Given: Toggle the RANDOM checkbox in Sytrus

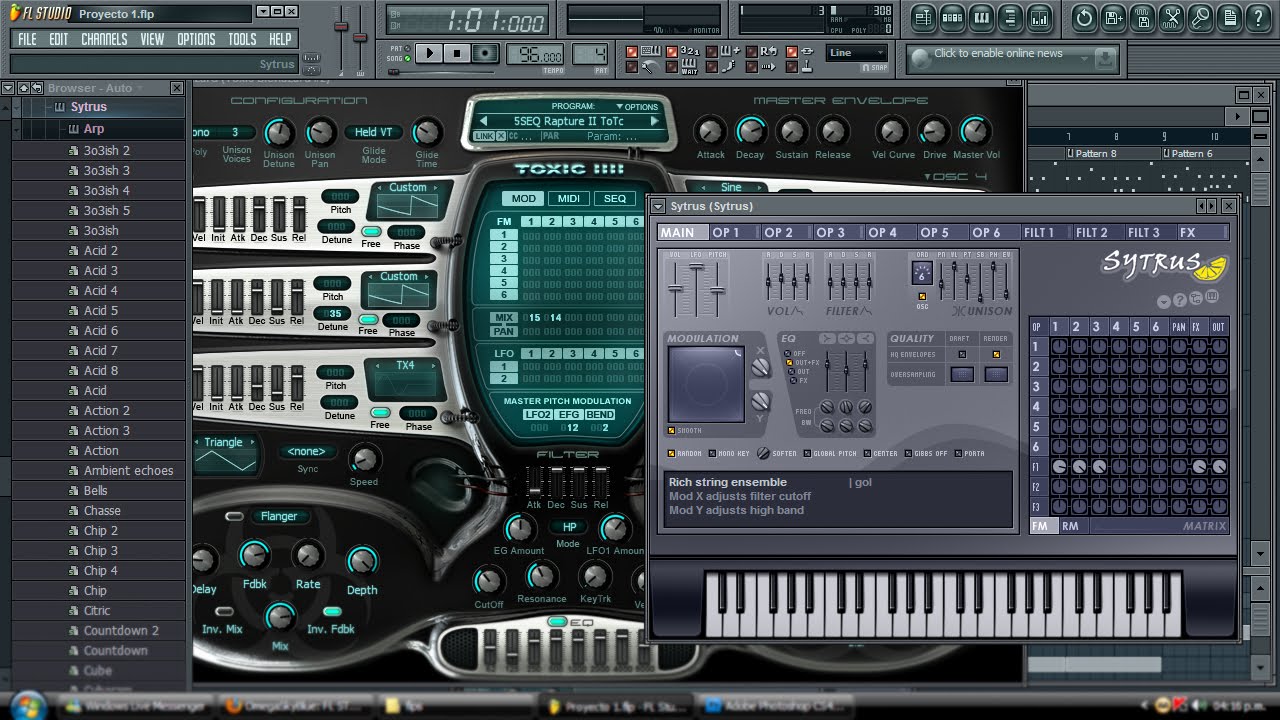Looking at the screenshot, I should click(x=671, y=453).
